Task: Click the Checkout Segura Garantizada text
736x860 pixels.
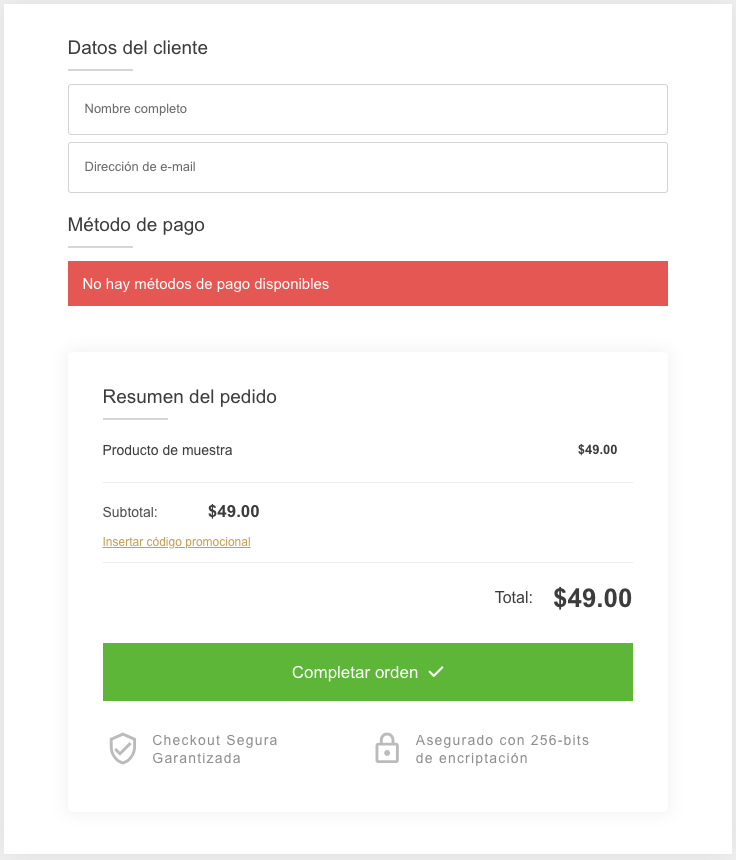Action: point(215,749)
